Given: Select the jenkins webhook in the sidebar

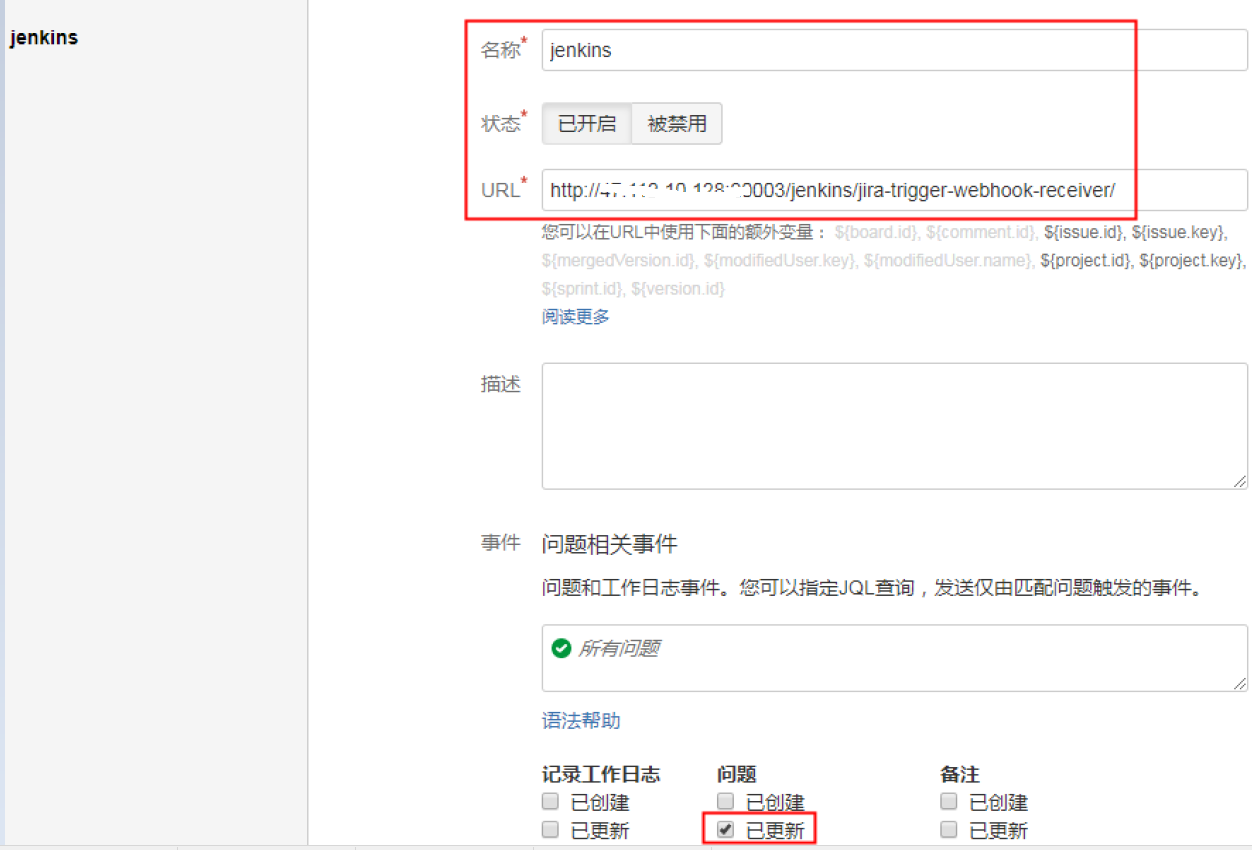Looking at the screenshot, I should [x=44, y=38].
